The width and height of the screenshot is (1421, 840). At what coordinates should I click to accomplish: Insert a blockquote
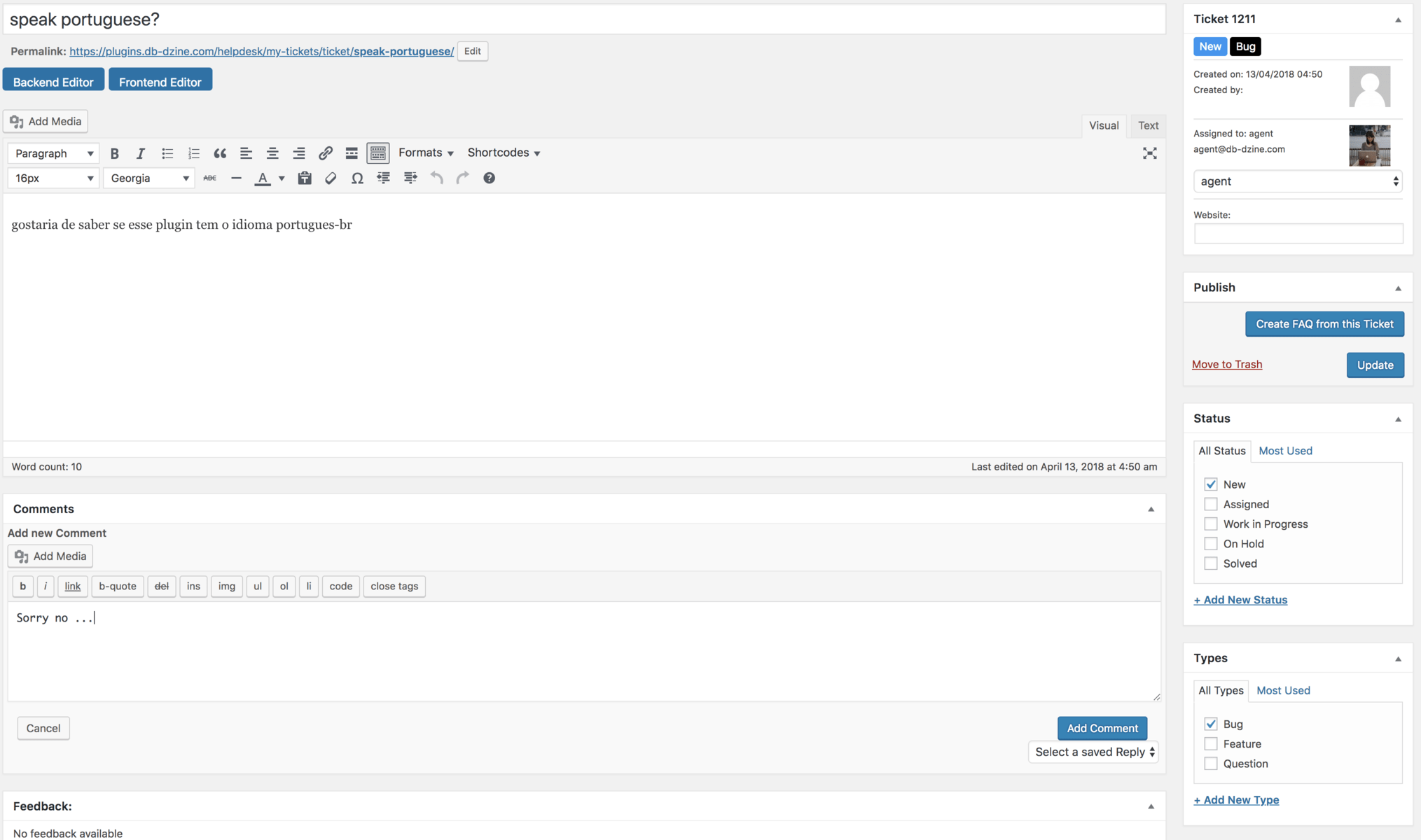(x=220, y=153)
